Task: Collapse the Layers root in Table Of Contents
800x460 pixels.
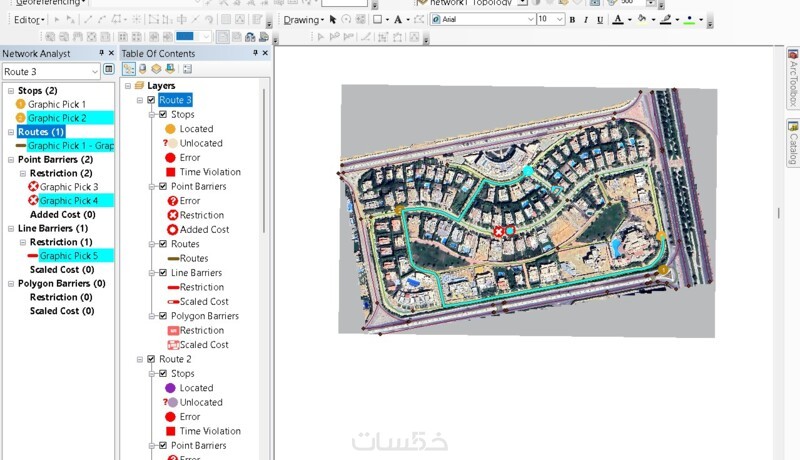Action: click(x=128, y=86)
